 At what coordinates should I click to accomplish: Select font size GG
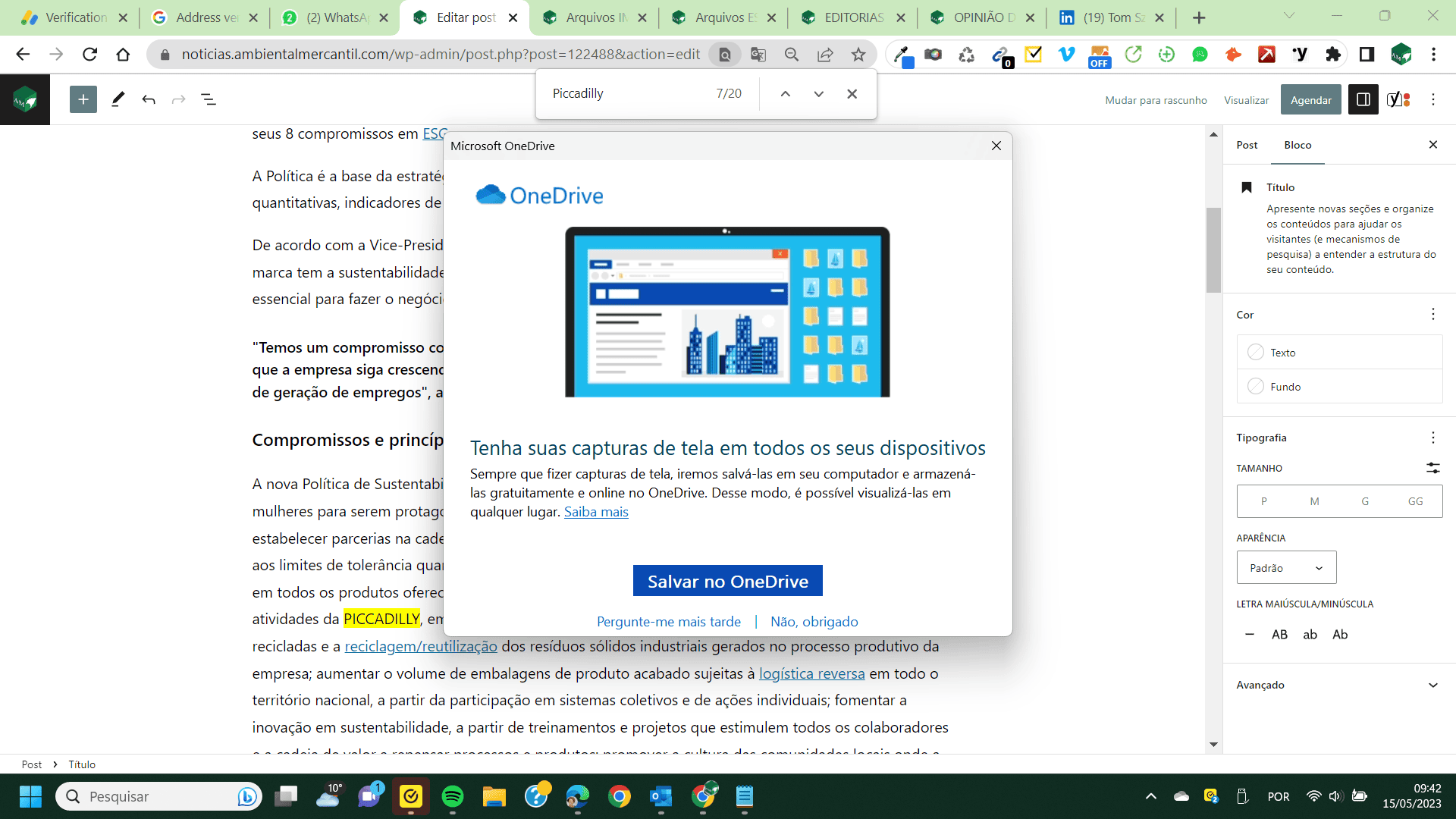tap(1416, 501)
